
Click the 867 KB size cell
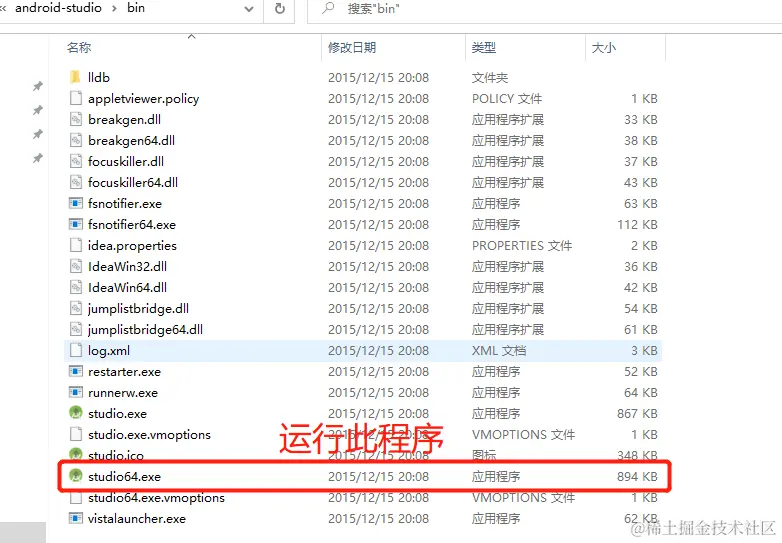click(637, 414)
